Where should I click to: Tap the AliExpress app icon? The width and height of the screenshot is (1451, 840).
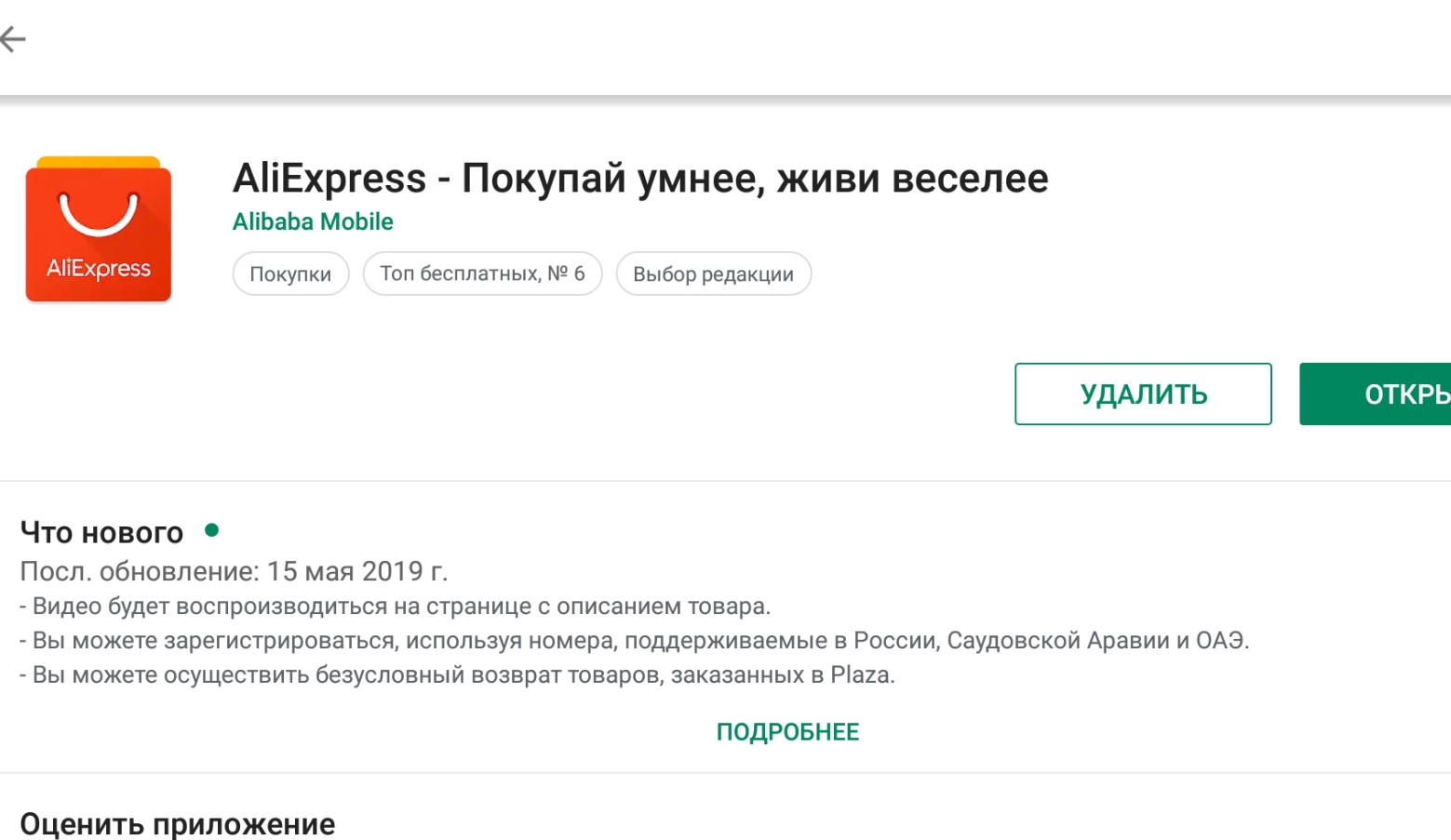pos(99,230)
